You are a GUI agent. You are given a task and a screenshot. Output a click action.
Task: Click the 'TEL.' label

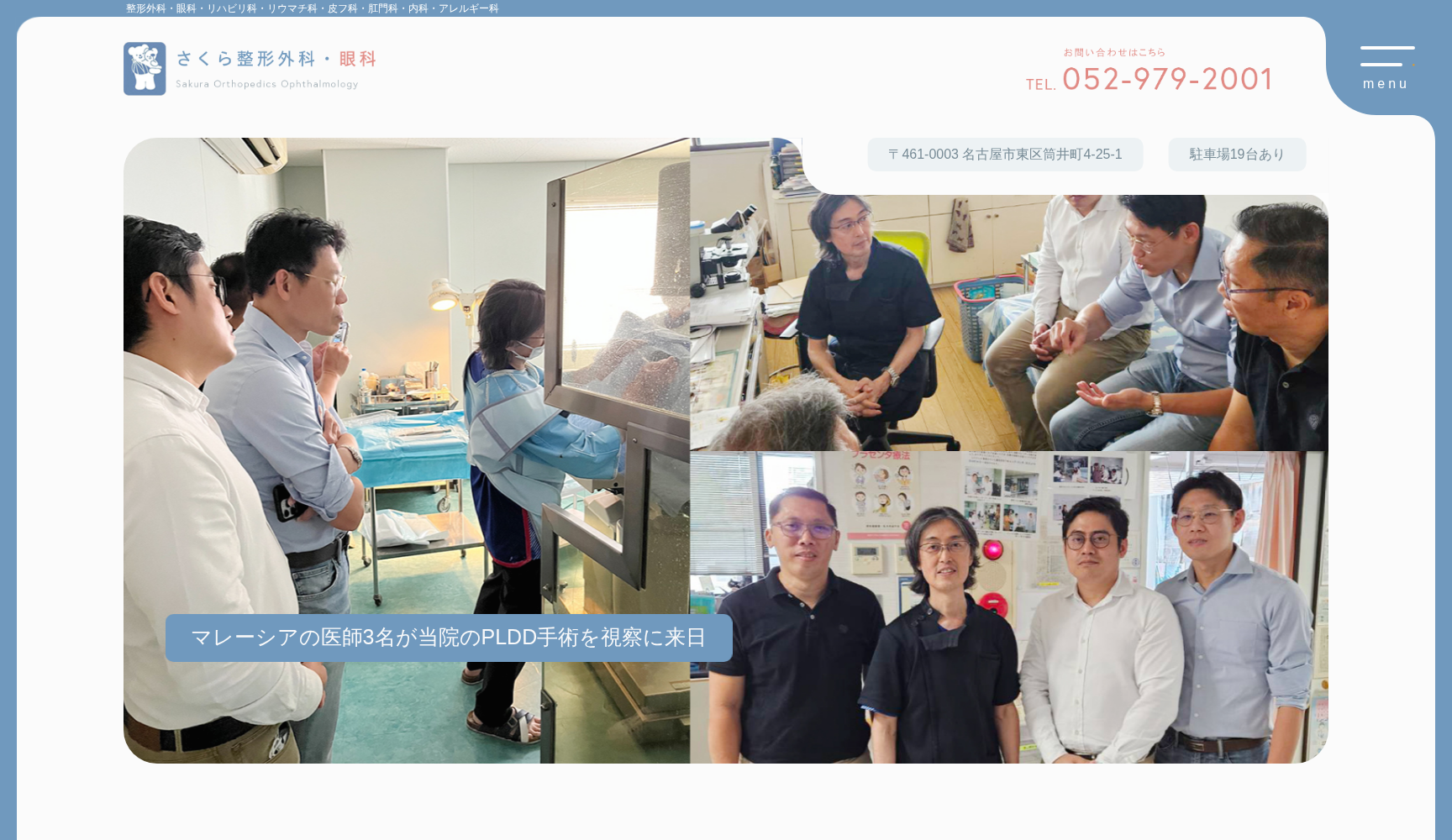[x=1040, y=85]
